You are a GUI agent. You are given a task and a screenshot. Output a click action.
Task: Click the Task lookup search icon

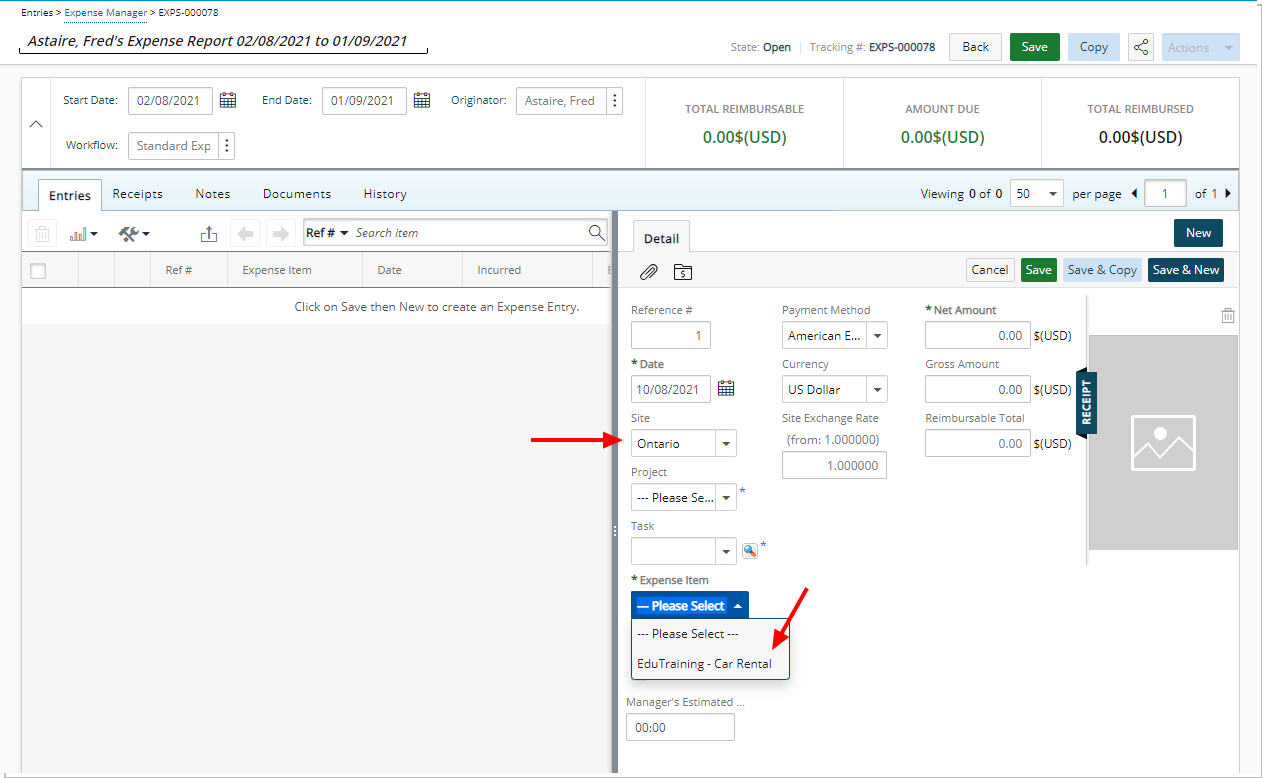tap(750, 550)
